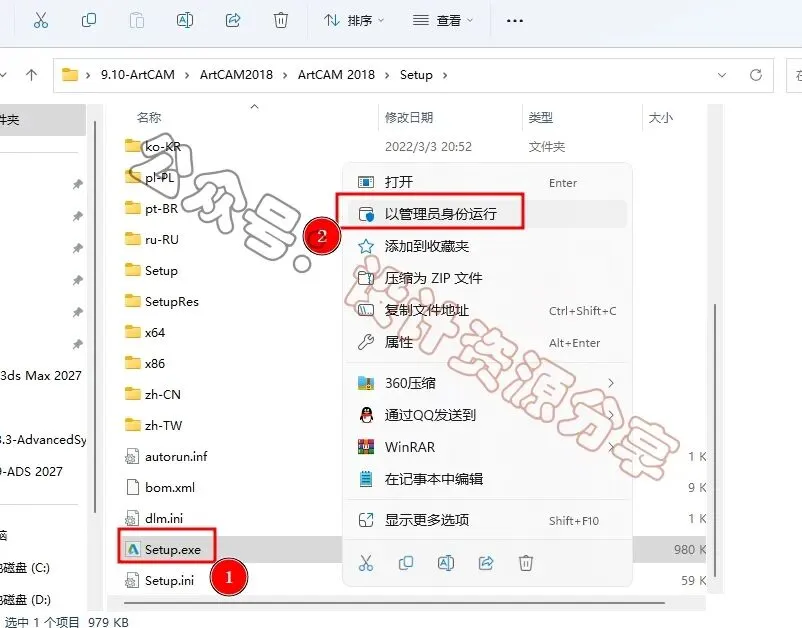Click the Share icon in top toolbar
Image resolution: width=802 pixels, height=628 pixels.
tap(233, 20)
